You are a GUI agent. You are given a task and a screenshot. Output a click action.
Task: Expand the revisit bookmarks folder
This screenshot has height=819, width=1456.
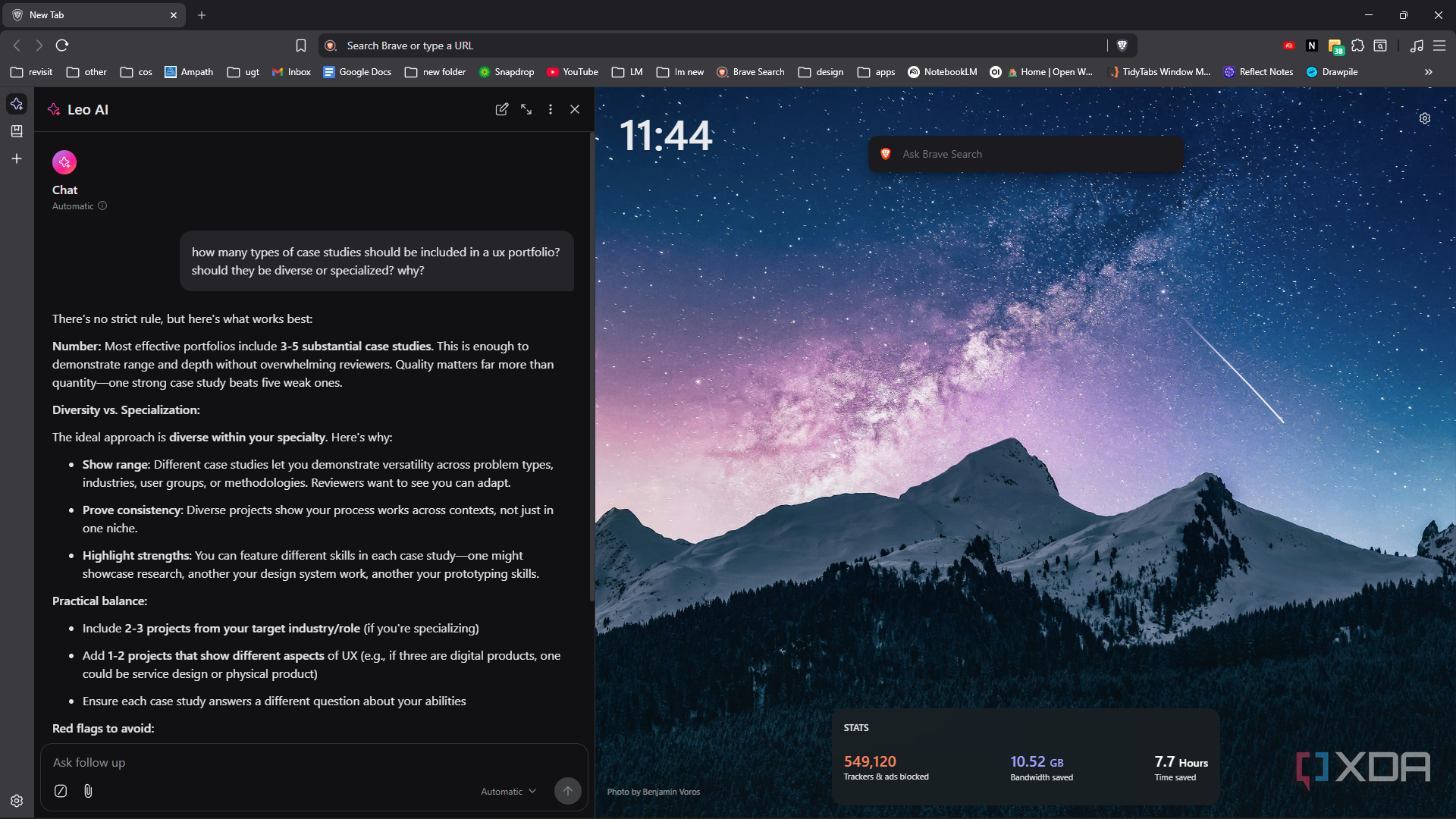tap(31, 72)
